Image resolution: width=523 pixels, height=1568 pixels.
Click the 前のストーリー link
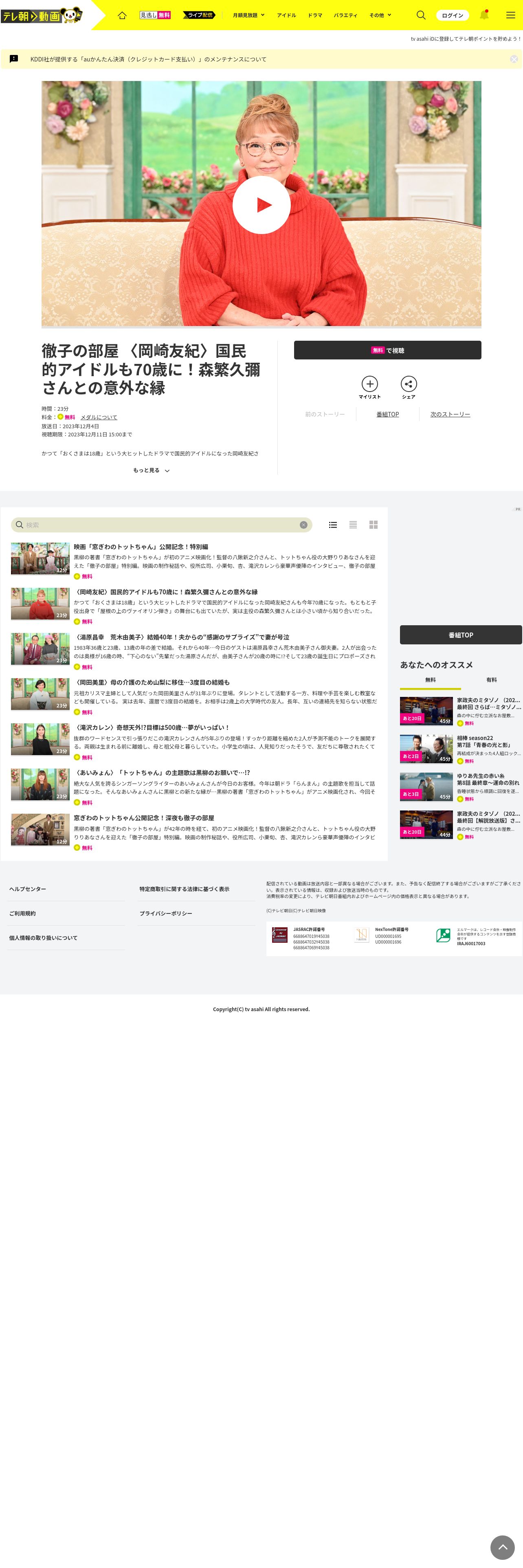(x=325, y=414)
